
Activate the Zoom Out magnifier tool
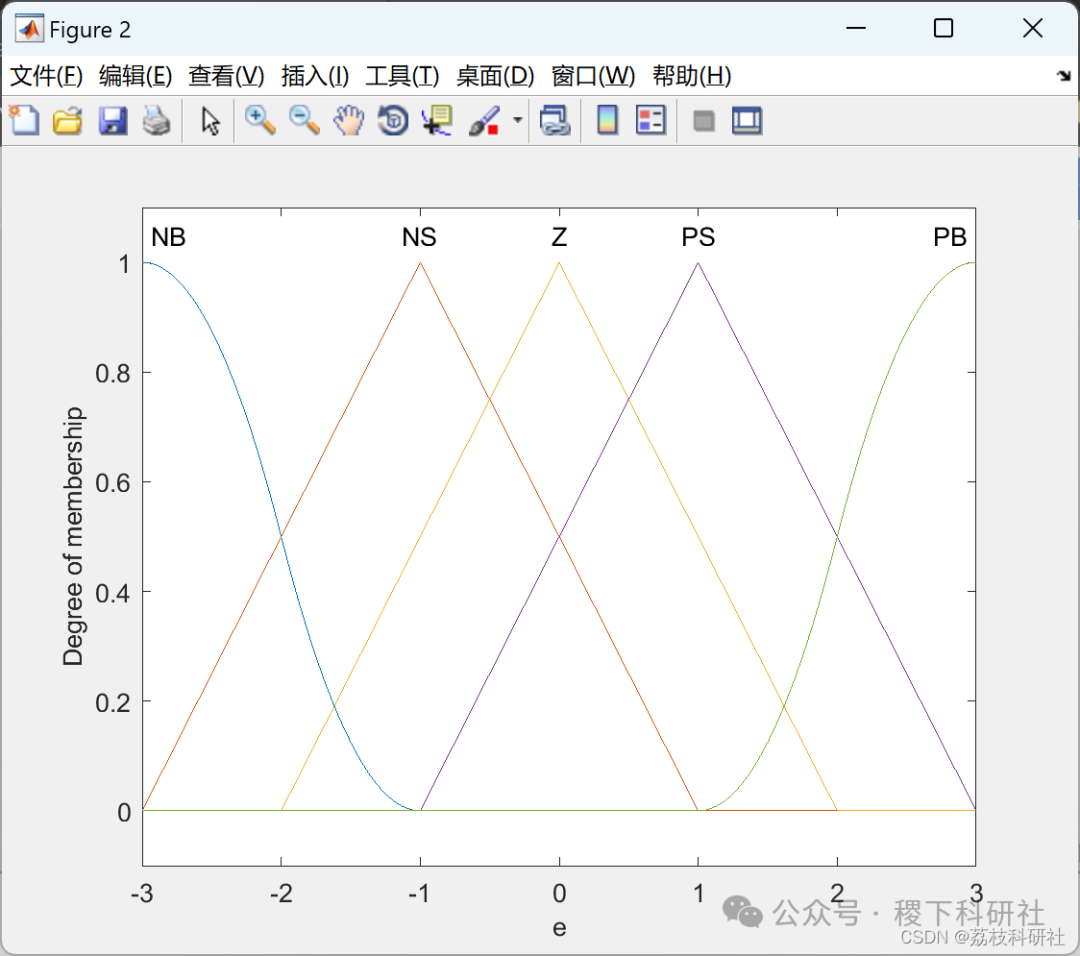point(304,121)
